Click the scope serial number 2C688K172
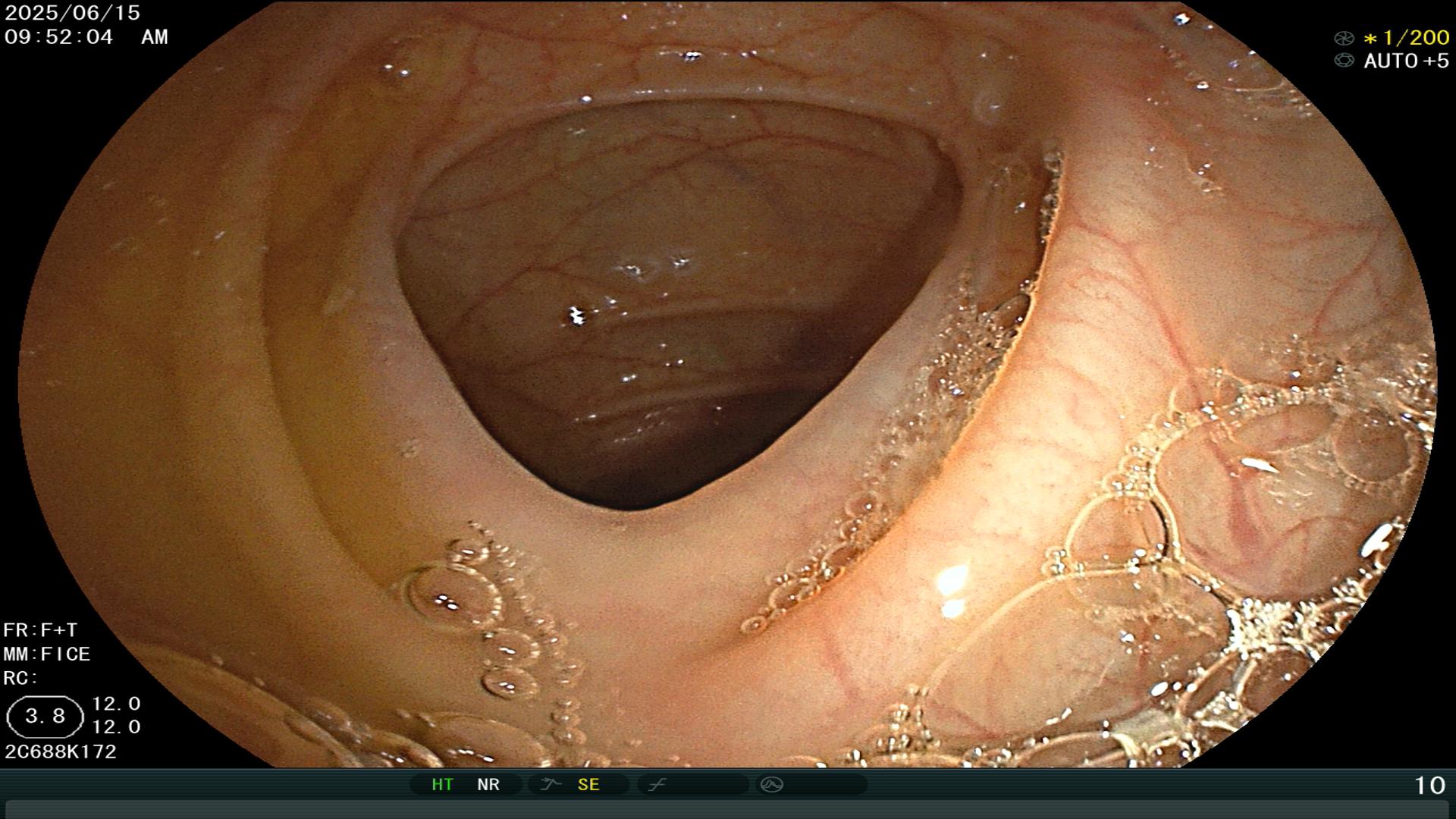Screen dimensions: 1456x819 click(x=61, y=752)
